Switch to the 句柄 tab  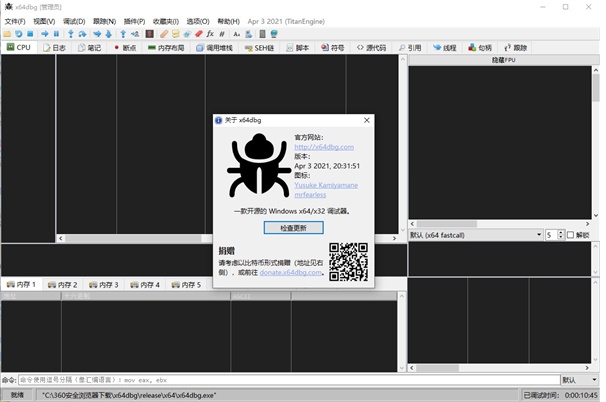pos(480,48)
